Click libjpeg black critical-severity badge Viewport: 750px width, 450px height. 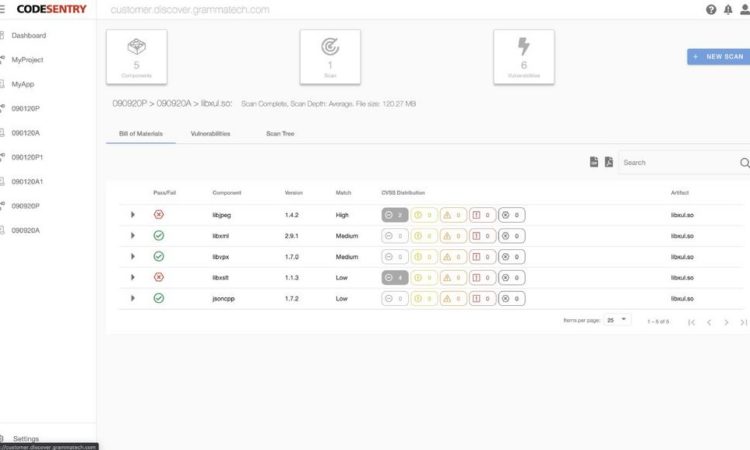click(x=511, y=215)
